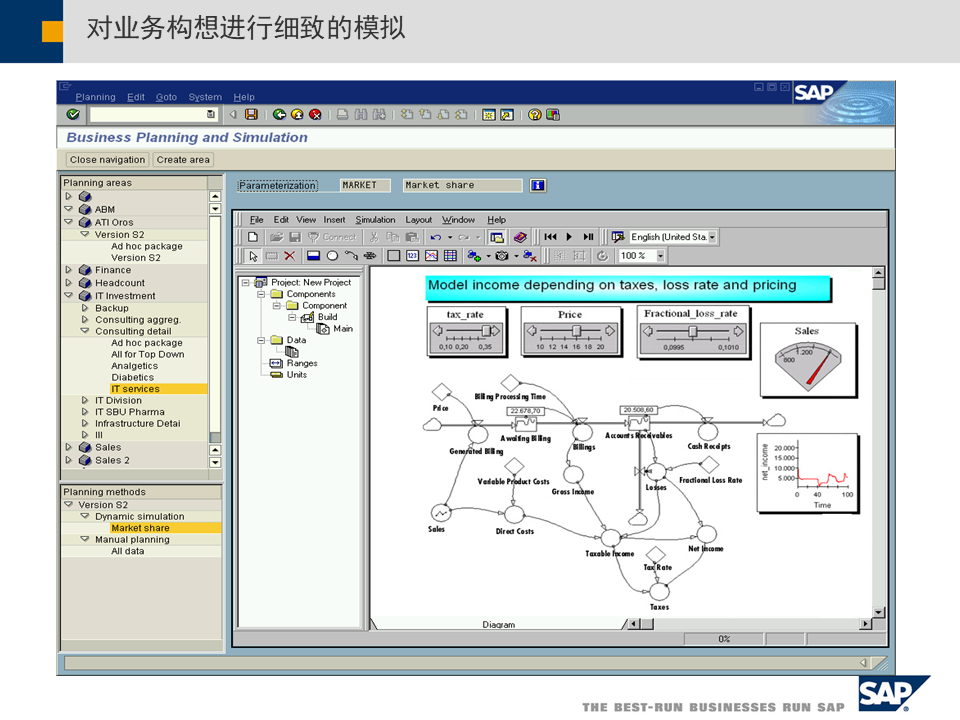This screenshot has width=960, height=720.
Task: Open the Goto menu
Action: 166,97
